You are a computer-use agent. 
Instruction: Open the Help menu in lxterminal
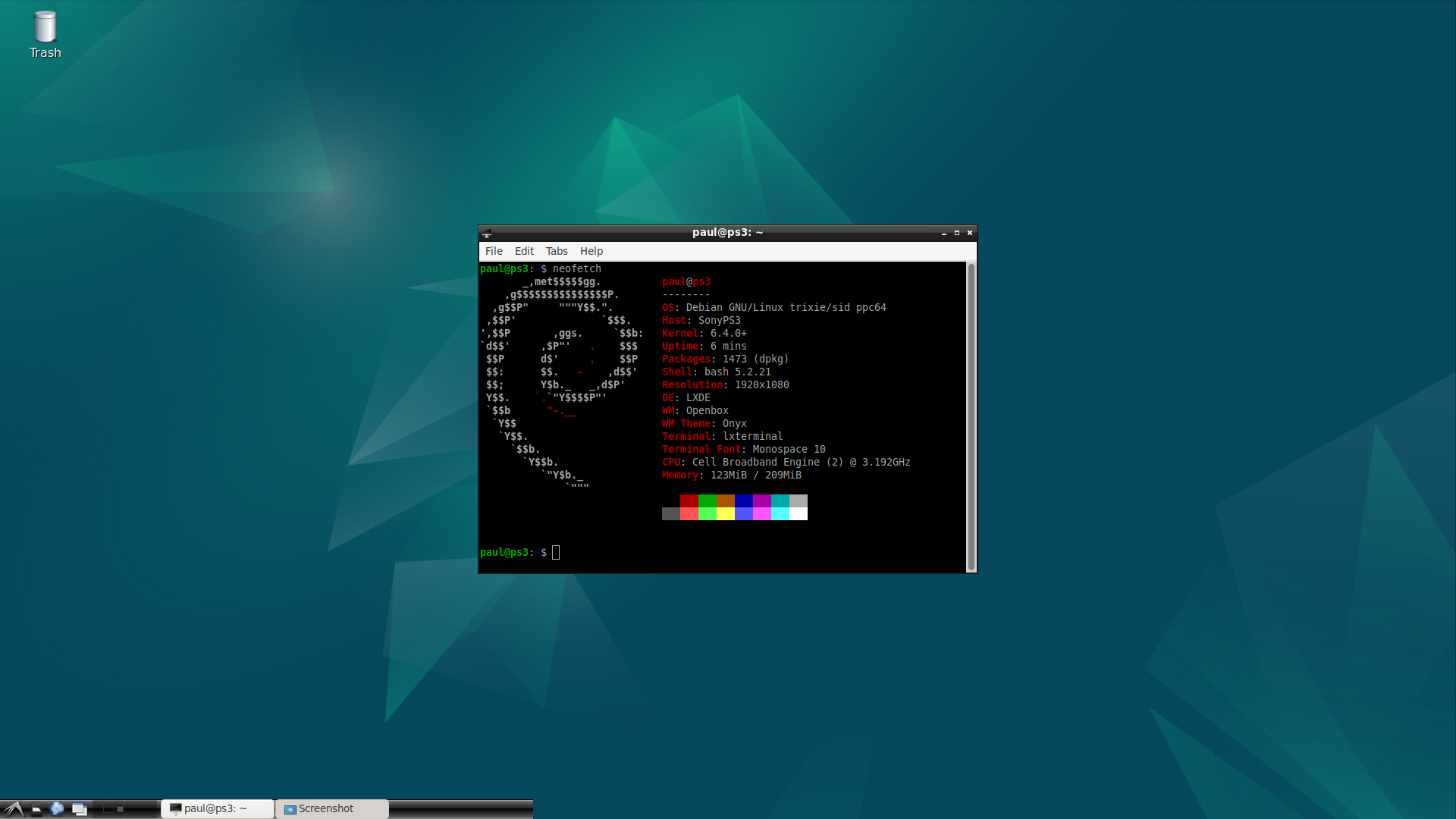pos(591,251)
